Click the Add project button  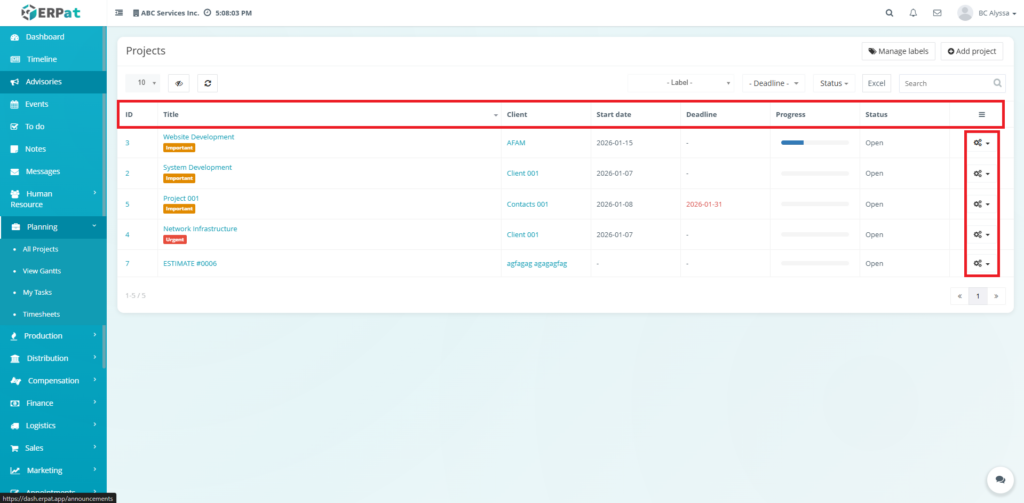click(971, 51)
